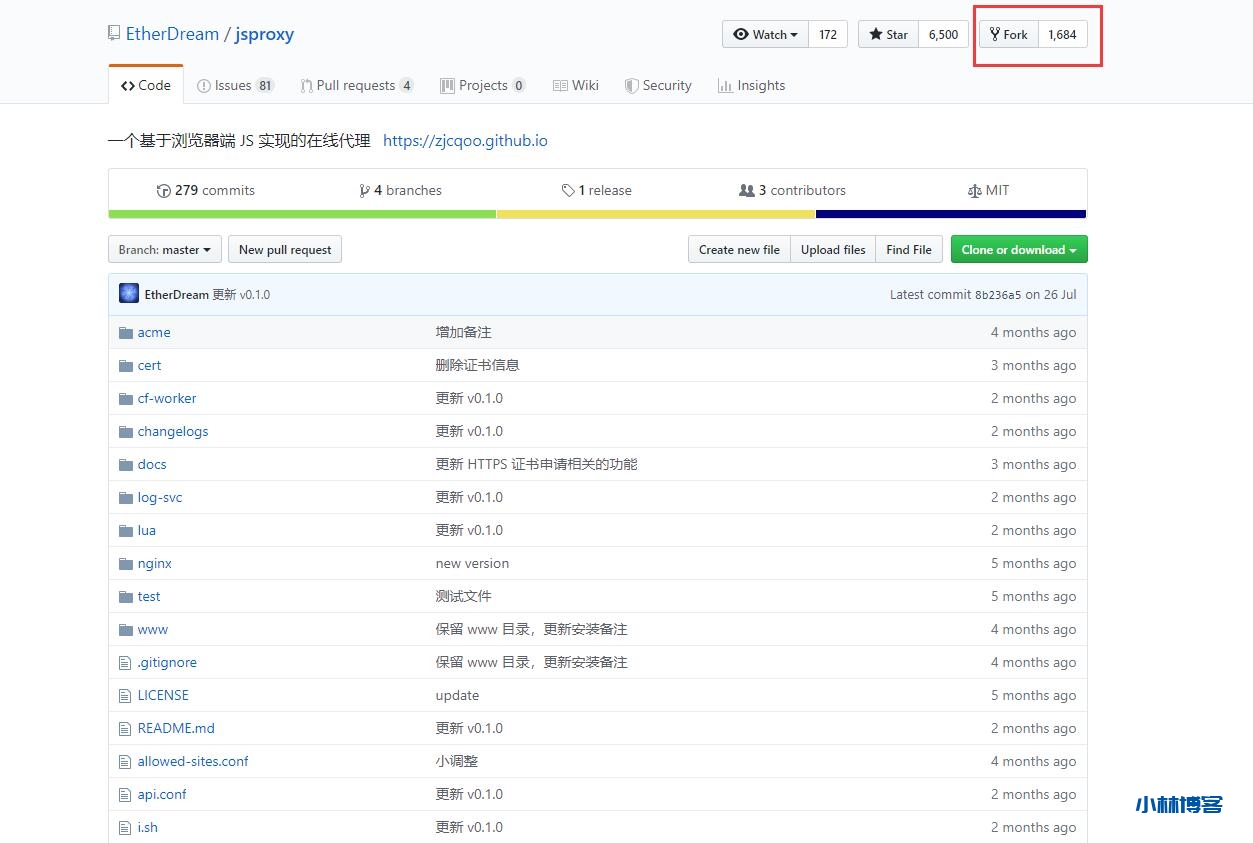Click the Create new file button

(x=738, y=249)
